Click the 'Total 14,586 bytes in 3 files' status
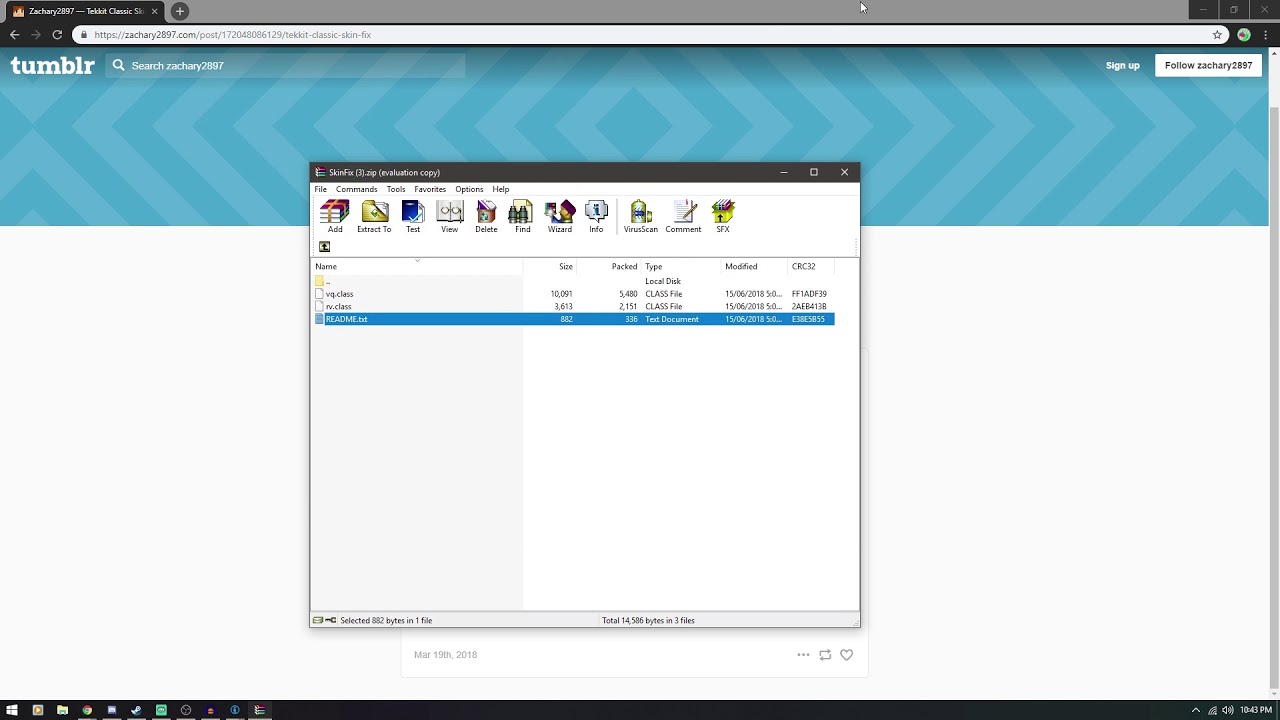The height and width of the screenshot is (720, 1280). click(x=648, y=621)
